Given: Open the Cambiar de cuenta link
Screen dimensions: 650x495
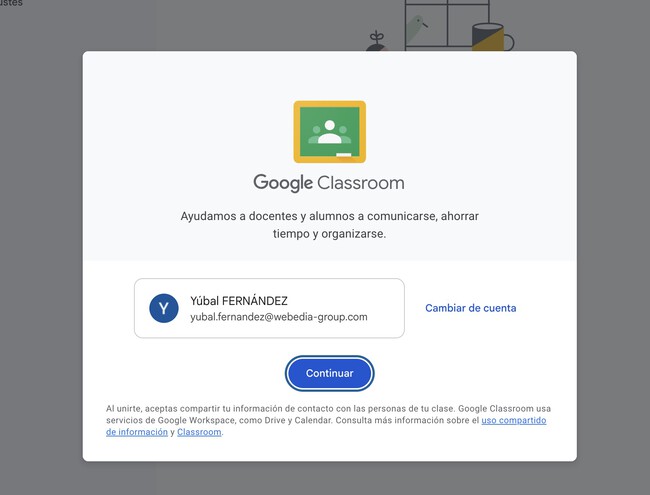Looking at the screenshot, I should point(470,308).
